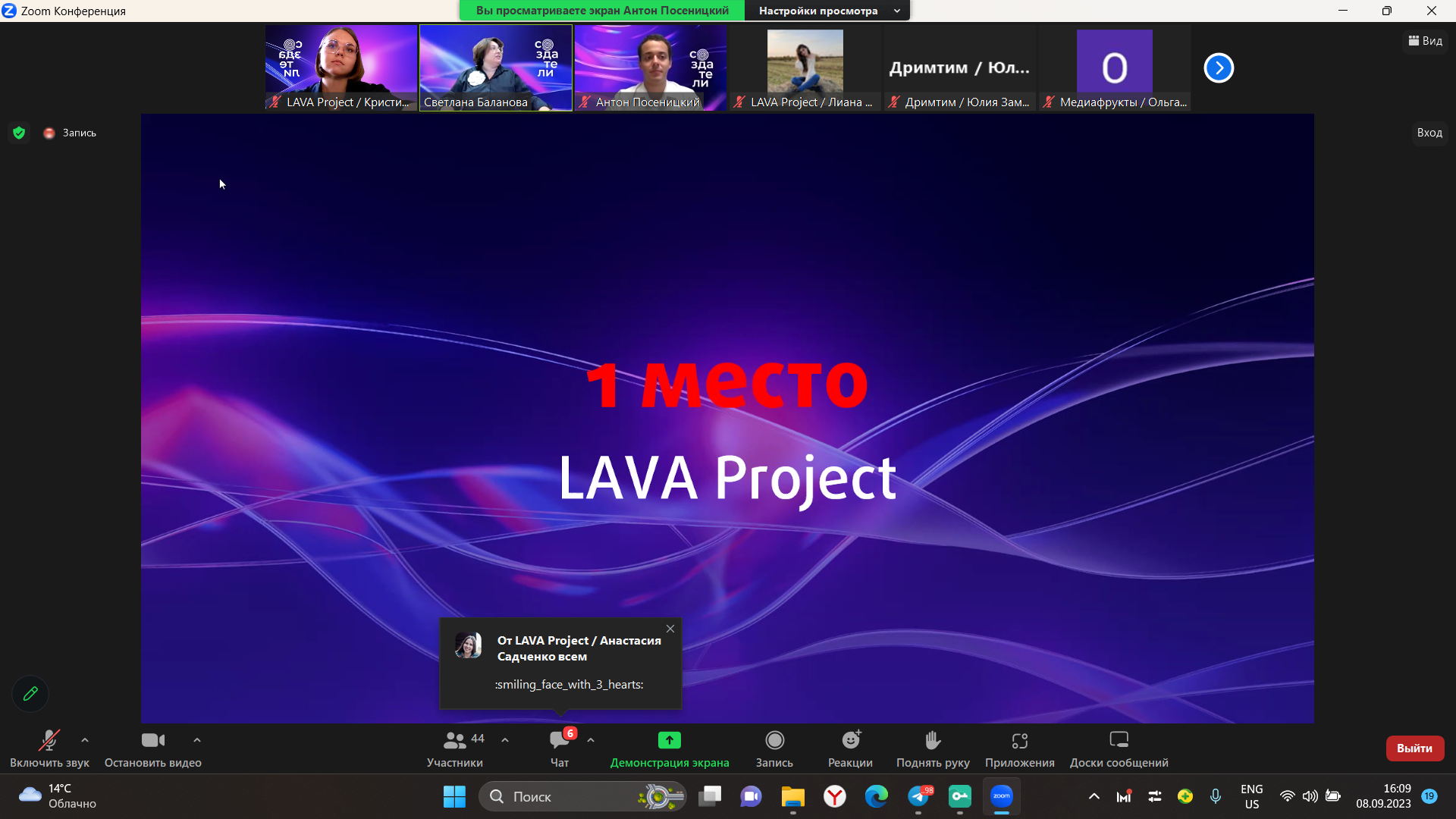Show next participants with blue arrow

pyautogui.click(x=1219, y=68)
